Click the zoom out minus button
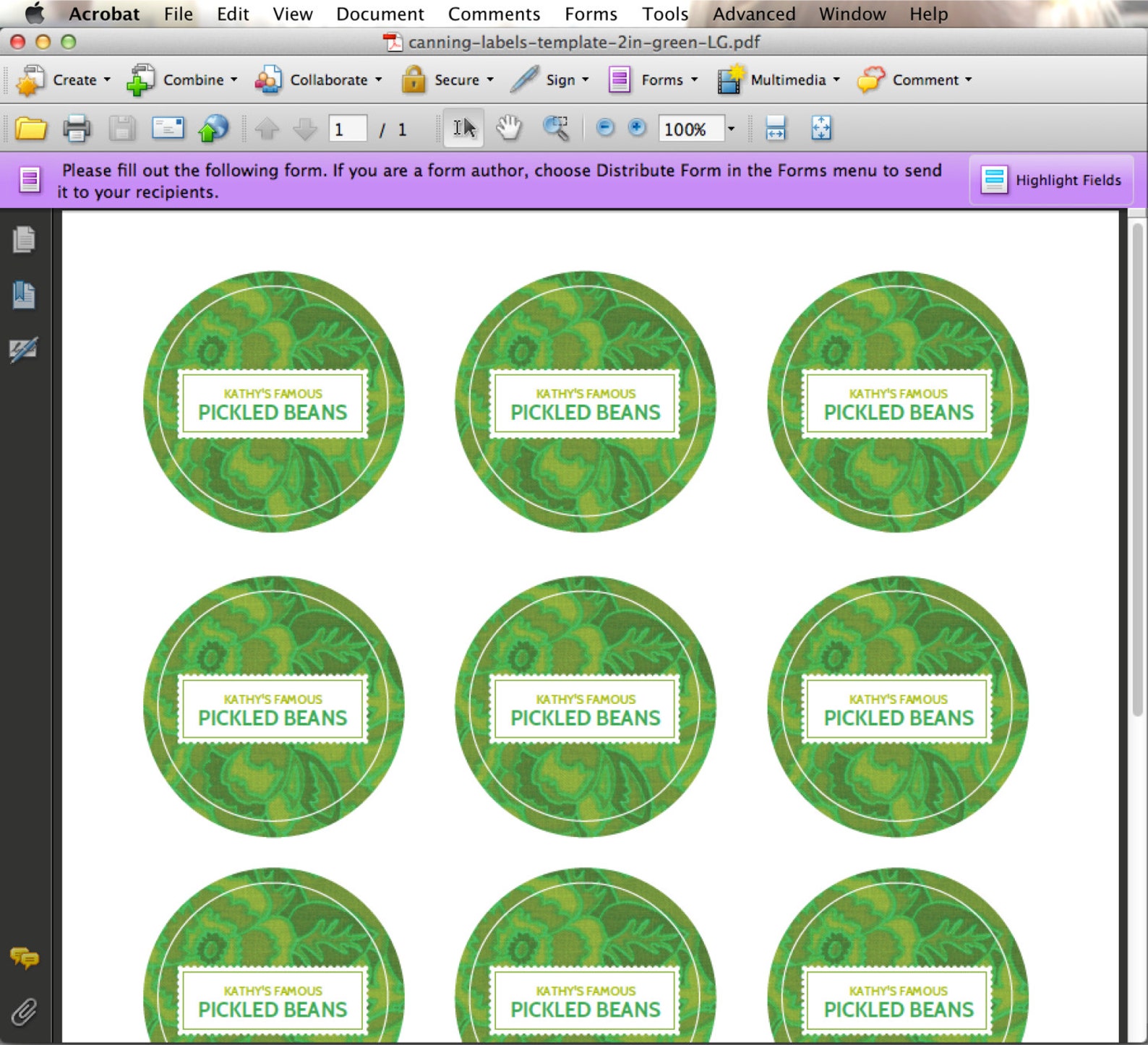 [x=605, y=128]
